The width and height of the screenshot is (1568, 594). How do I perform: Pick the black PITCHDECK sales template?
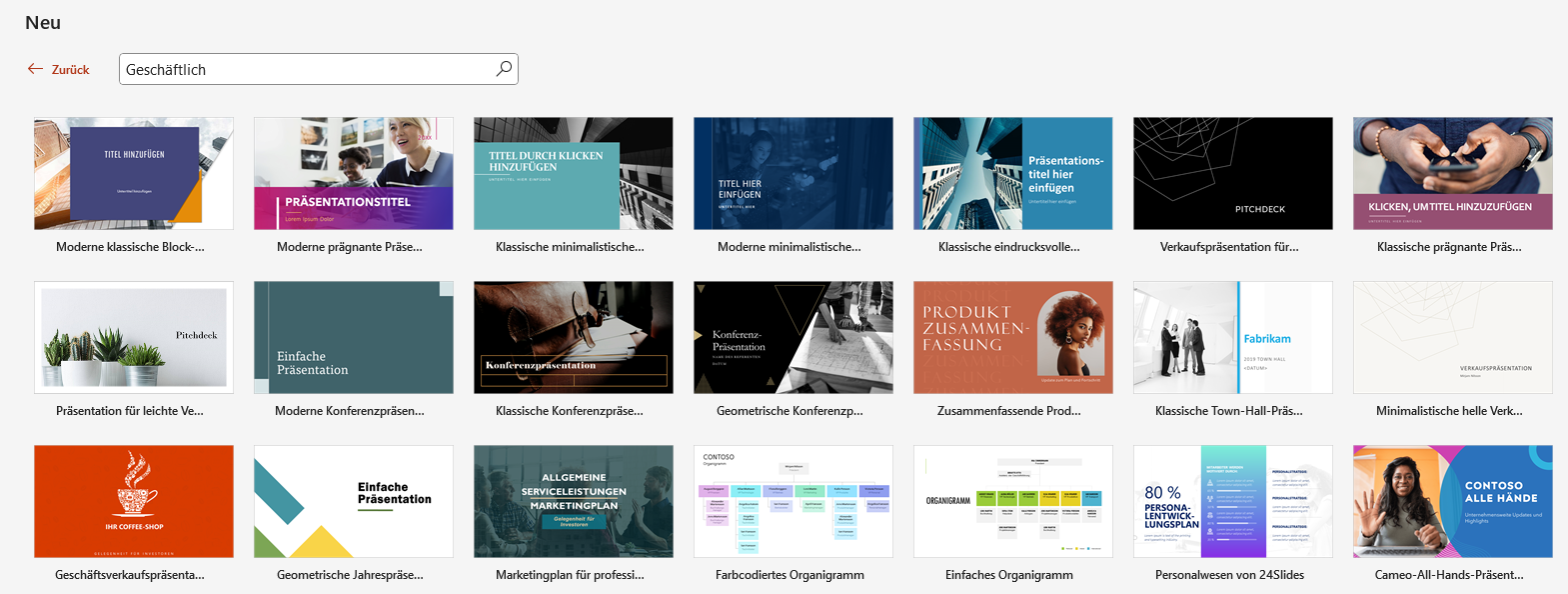[1233, 174]
